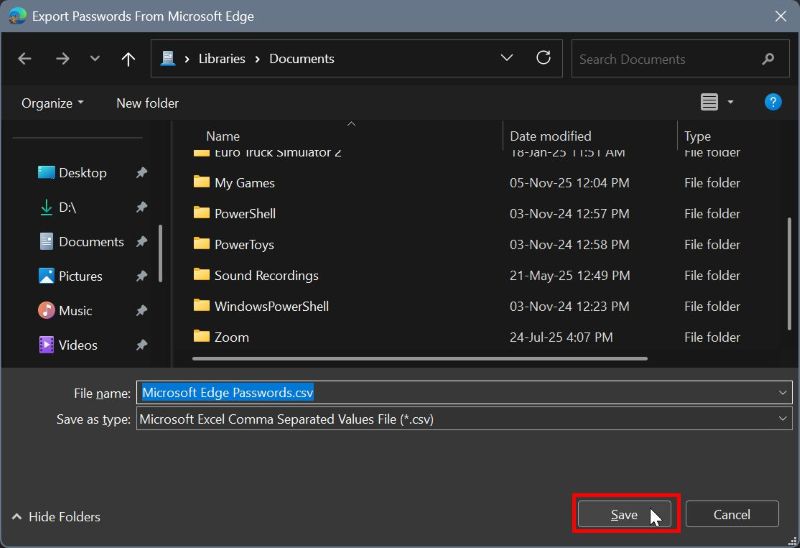Screen dimensions: 800x548
Task: Click the computer icon in address bar
Action: tap(168, 59)
